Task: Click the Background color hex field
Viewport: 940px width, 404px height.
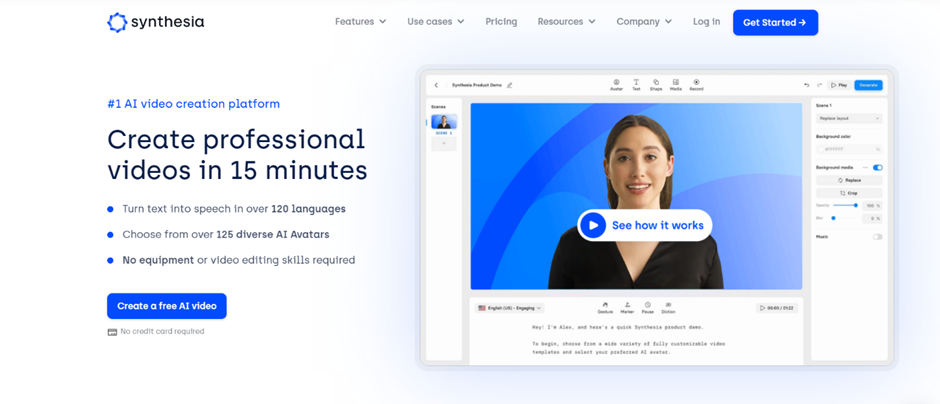Action: click(849, 149)
